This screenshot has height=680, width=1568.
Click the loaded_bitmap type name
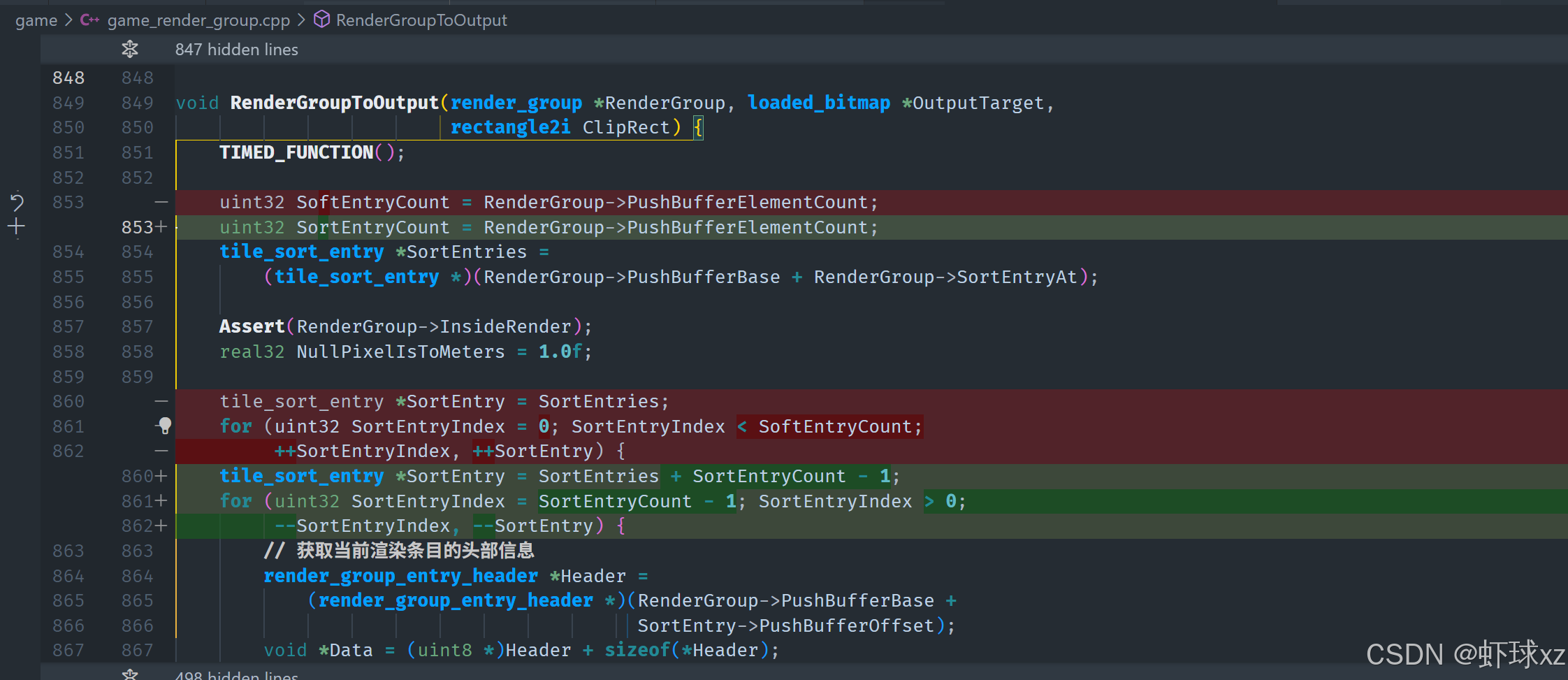click(819, 103)
